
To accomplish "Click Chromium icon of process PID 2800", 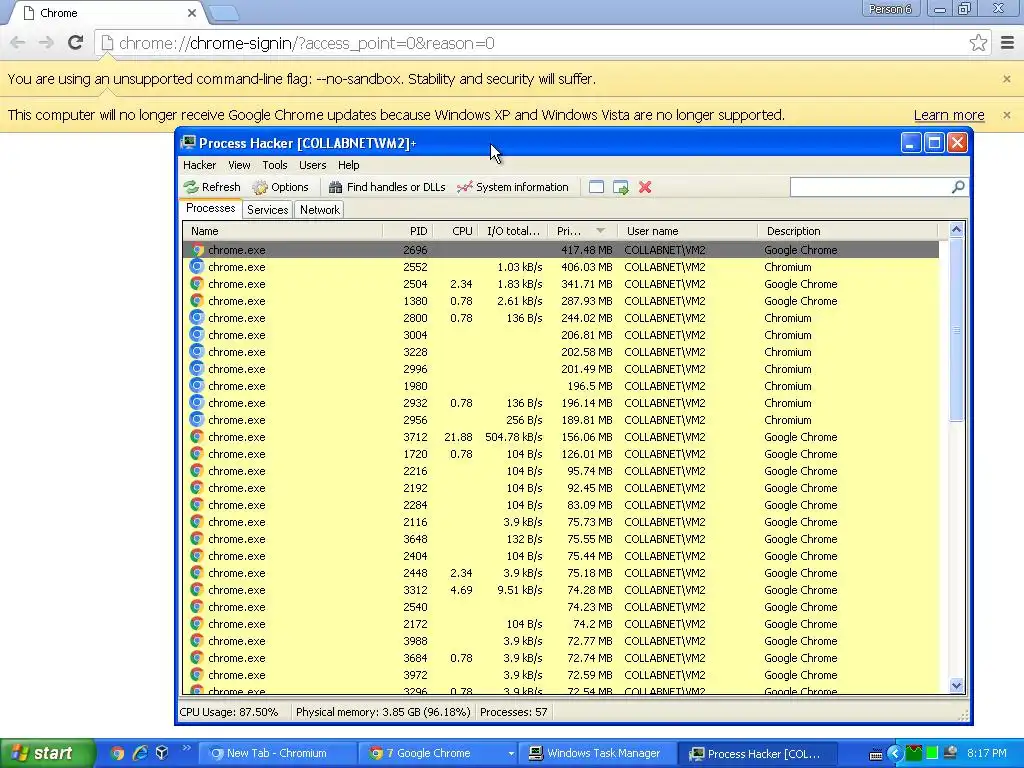I will pyautogui.click(x=197, y=318).
